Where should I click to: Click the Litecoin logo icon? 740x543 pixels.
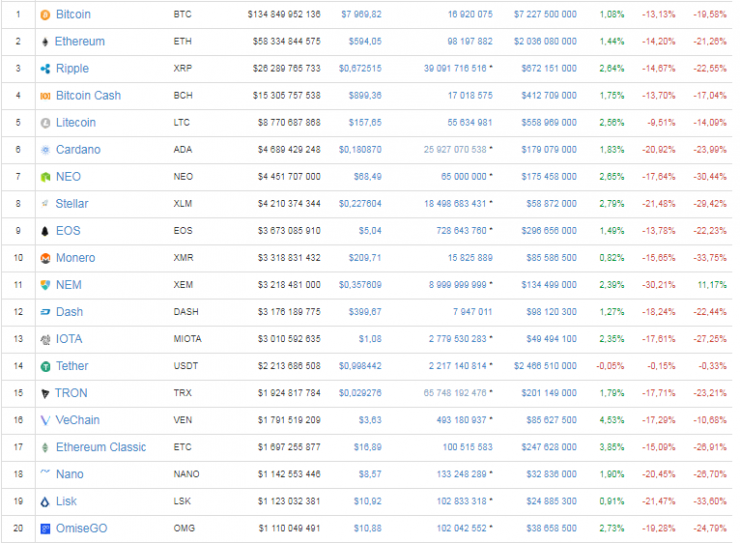45,123
